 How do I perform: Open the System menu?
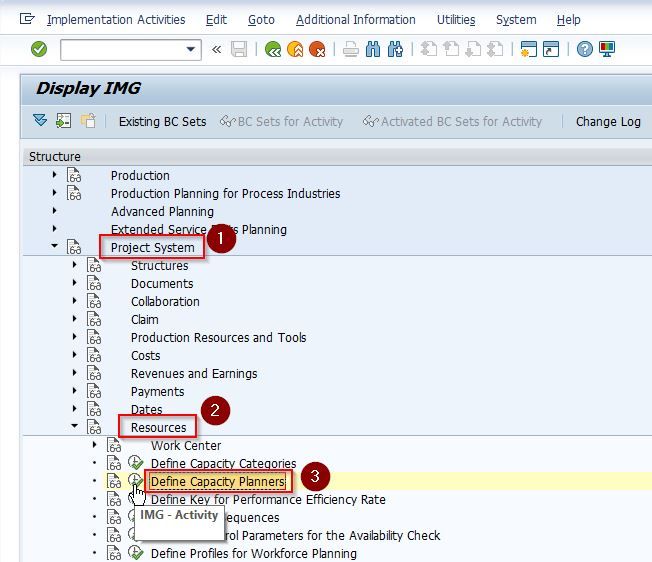516,20
